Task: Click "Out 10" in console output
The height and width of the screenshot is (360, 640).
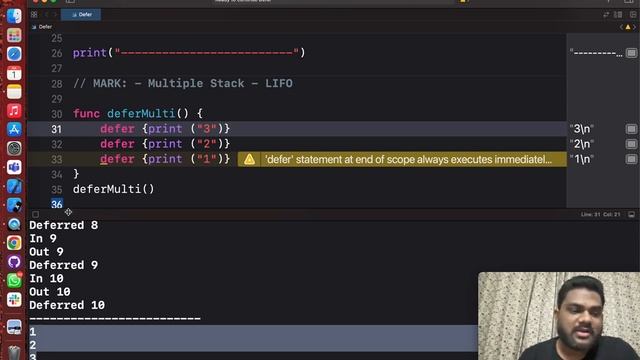Action: point(49,292)
